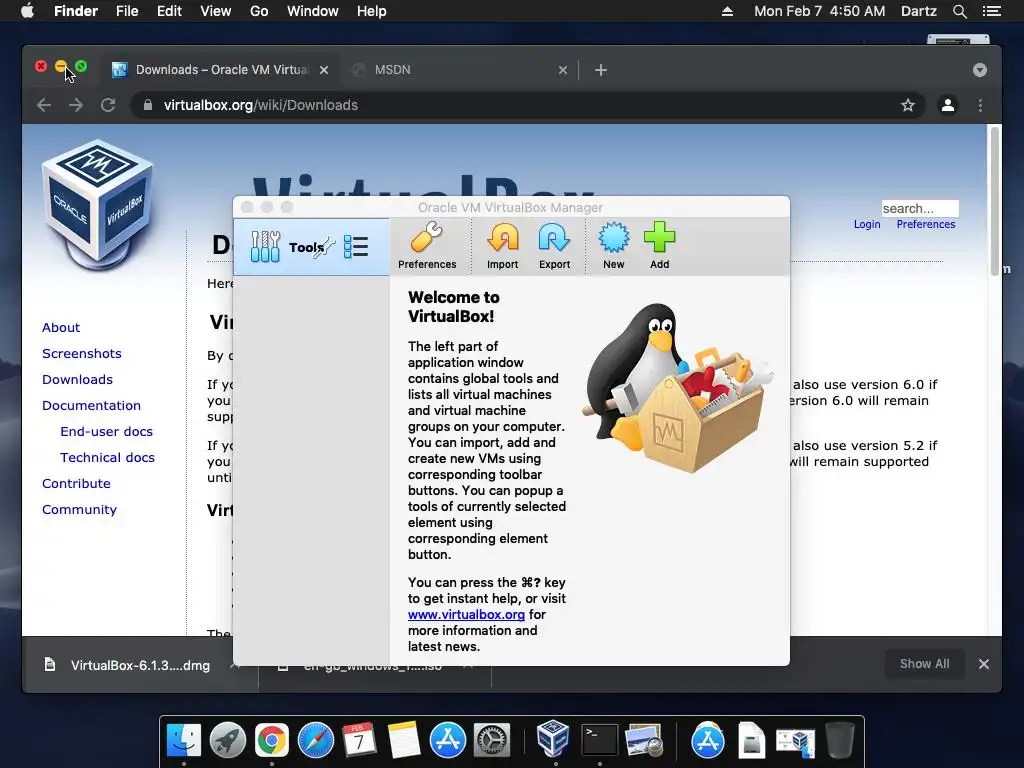Click the eject icon in the menu bar
Screen dimensions: 1024x768
point(727,11)
